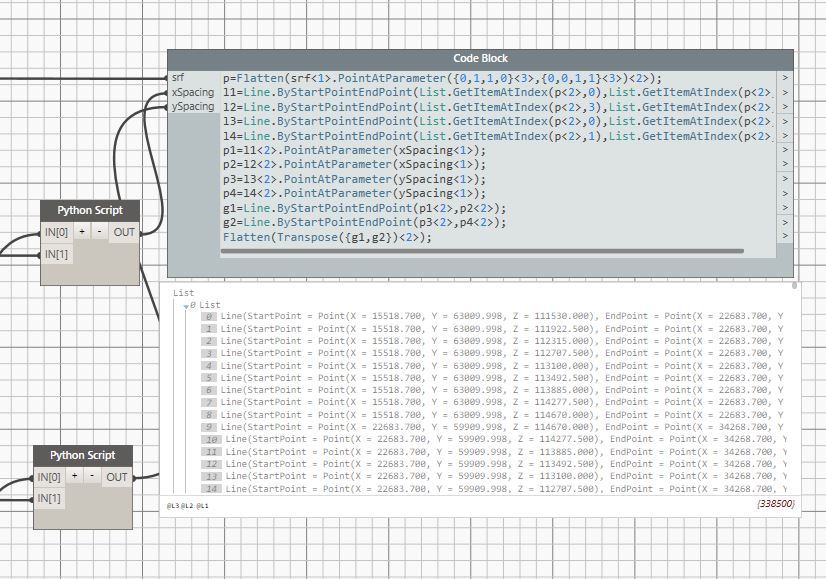
Task: Click output port arrow for the p= line
Action: click(784, 78)
